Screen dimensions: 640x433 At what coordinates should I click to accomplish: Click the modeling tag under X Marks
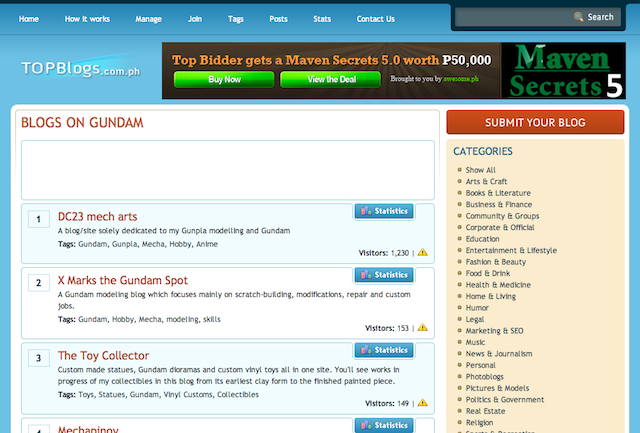click(x=182, y=319)
